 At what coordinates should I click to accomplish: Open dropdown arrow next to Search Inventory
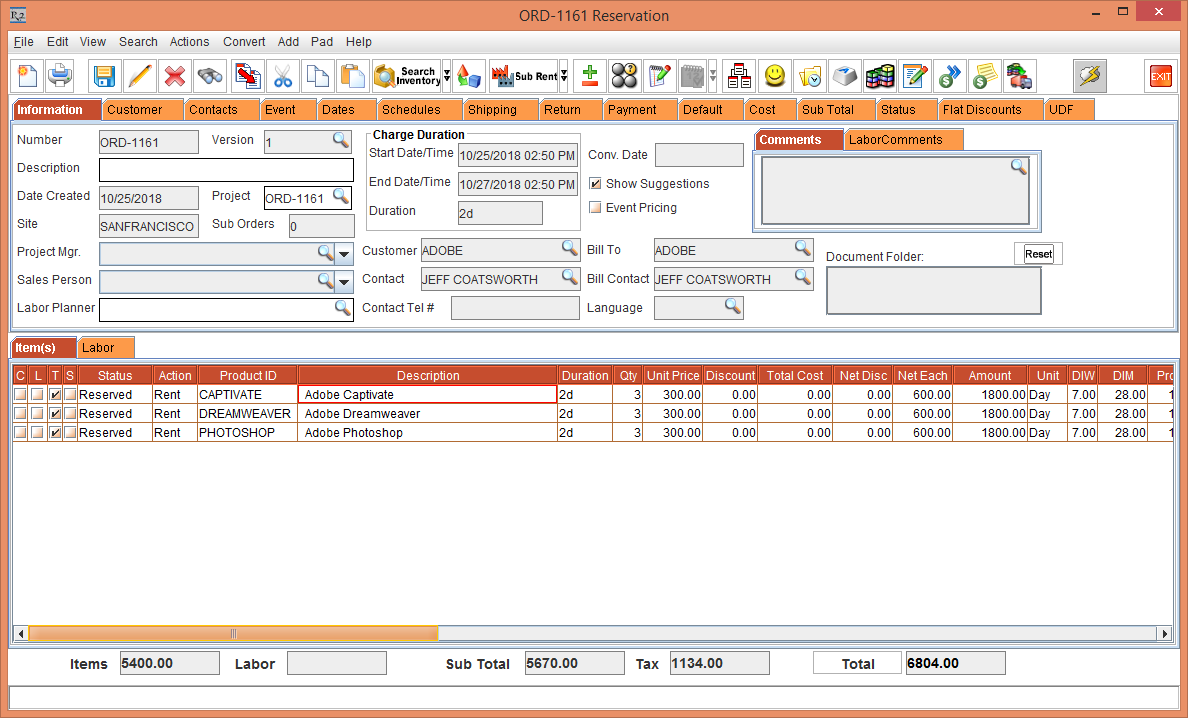[446, 76]
